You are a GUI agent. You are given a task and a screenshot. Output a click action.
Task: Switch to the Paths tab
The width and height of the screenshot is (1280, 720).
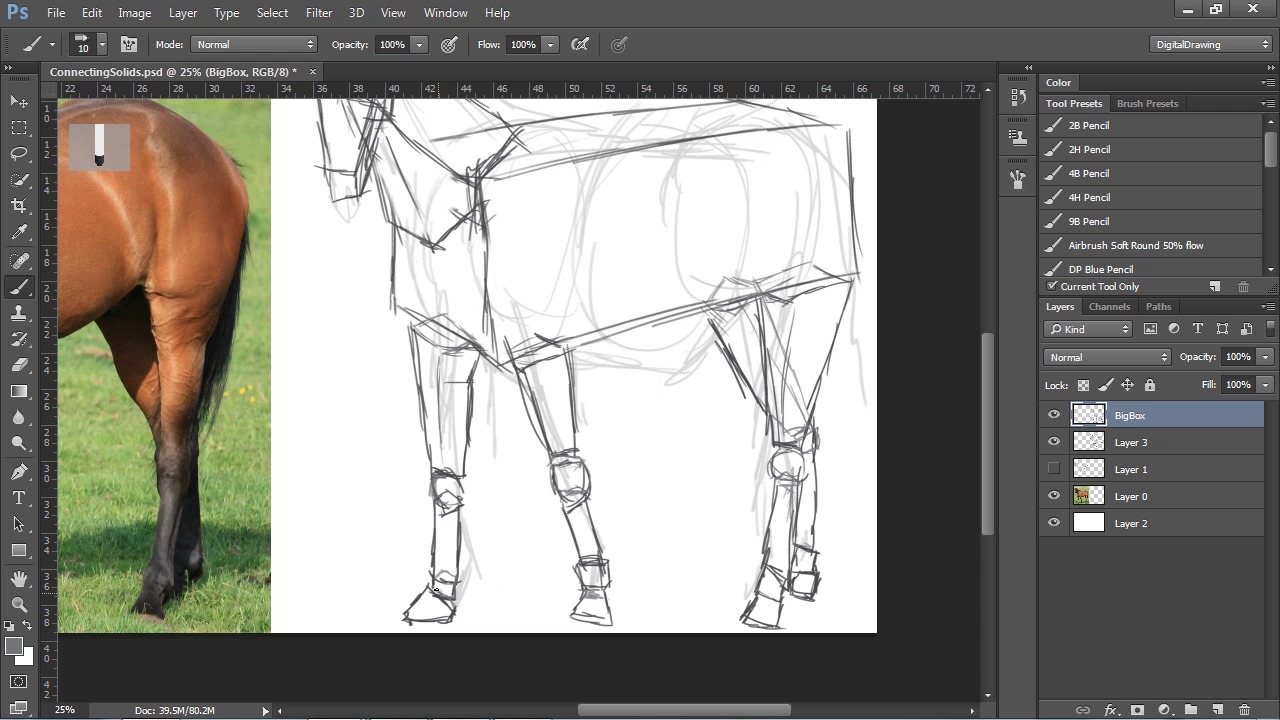point(1158,307)
